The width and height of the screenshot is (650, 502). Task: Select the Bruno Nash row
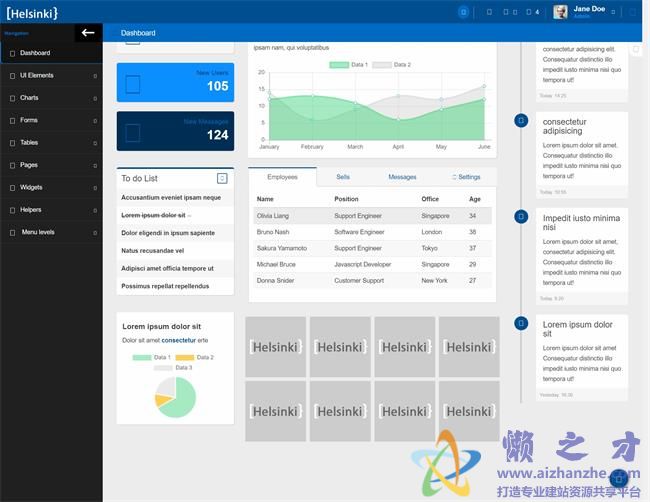(x=372, y=232)
